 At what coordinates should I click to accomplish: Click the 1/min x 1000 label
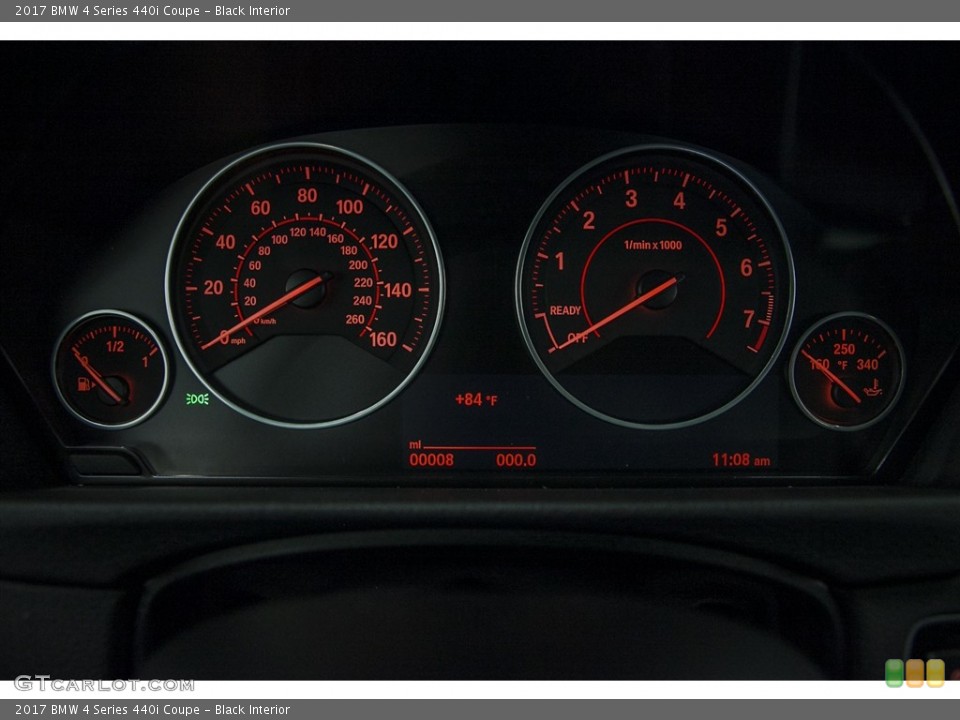pos(653,245)
